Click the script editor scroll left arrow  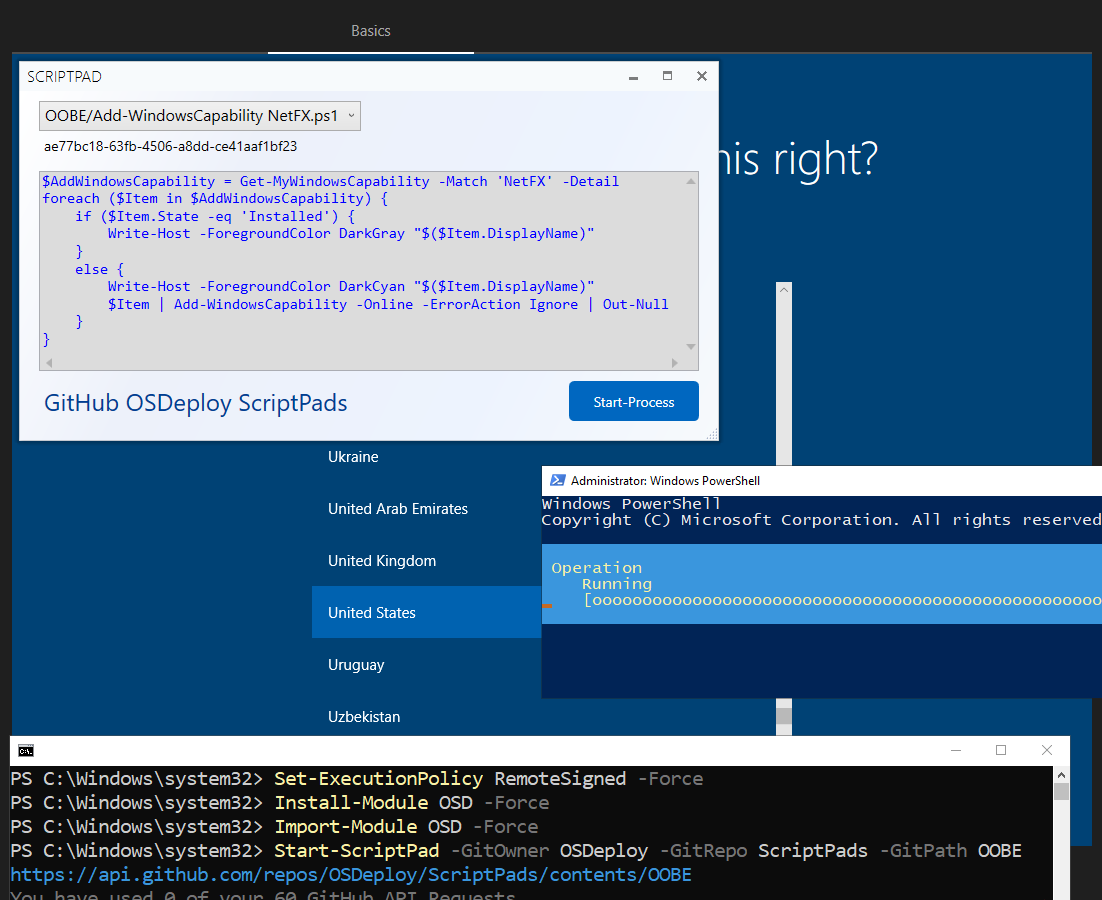click(48, 363)
